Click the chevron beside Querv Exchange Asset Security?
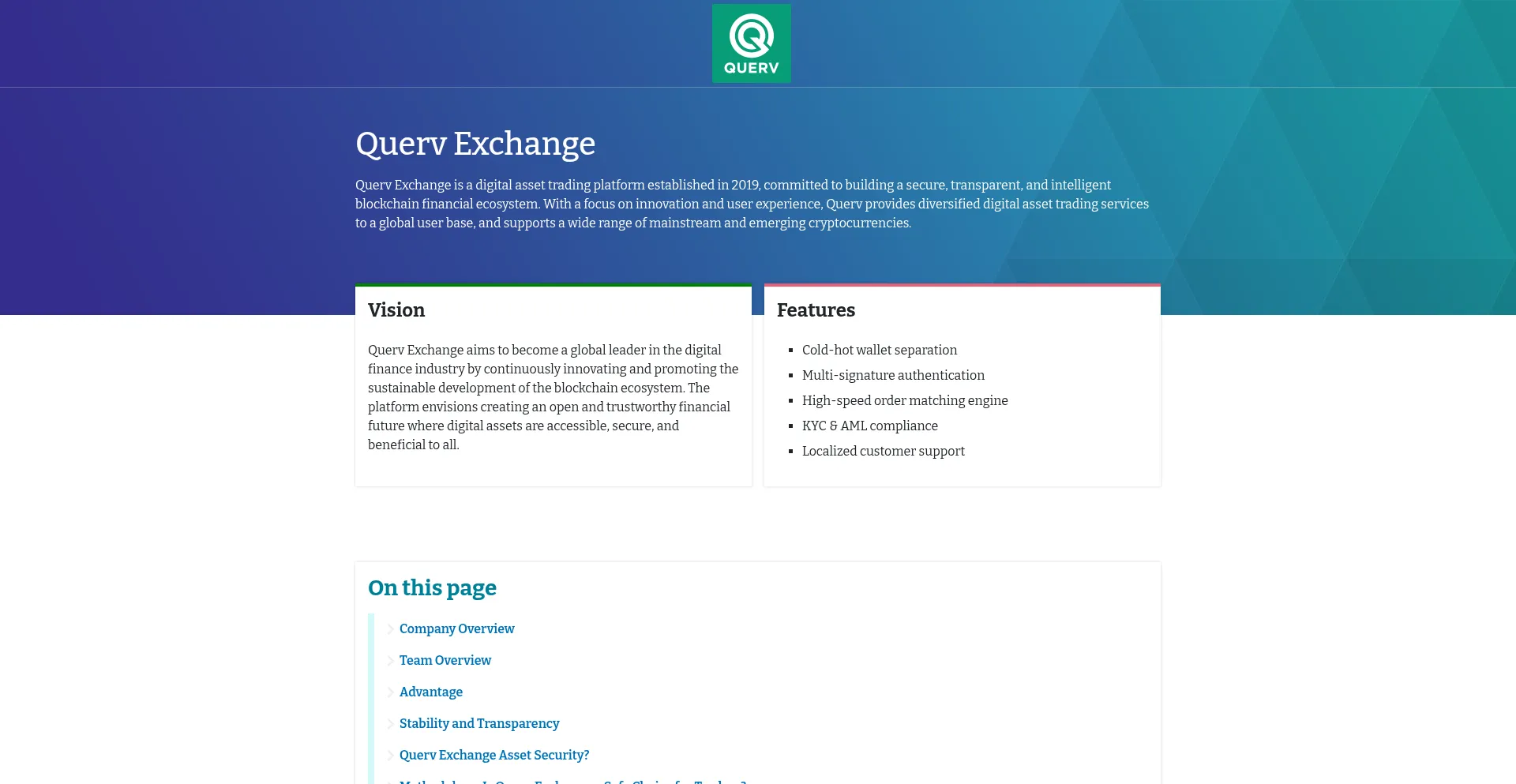 [390, 756]
